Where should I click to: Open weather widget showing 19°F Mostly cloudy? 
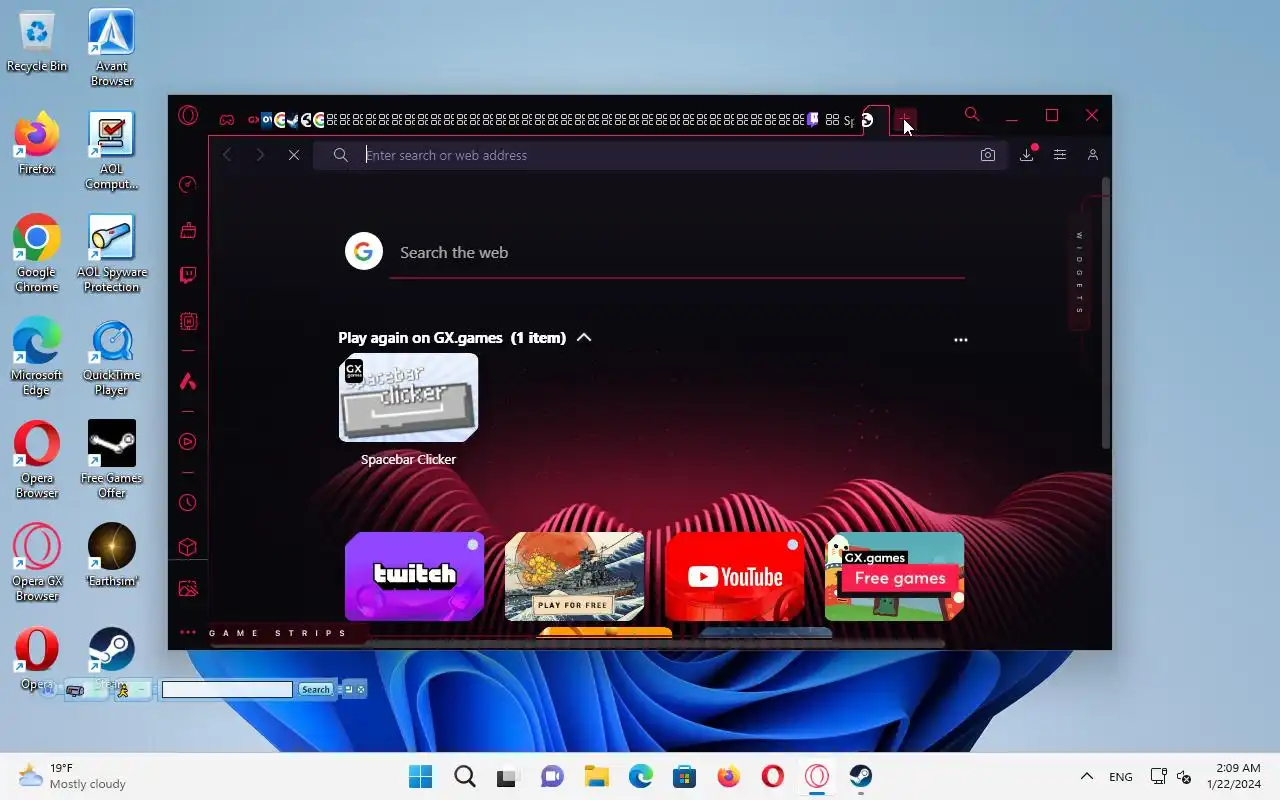(73, 776)
